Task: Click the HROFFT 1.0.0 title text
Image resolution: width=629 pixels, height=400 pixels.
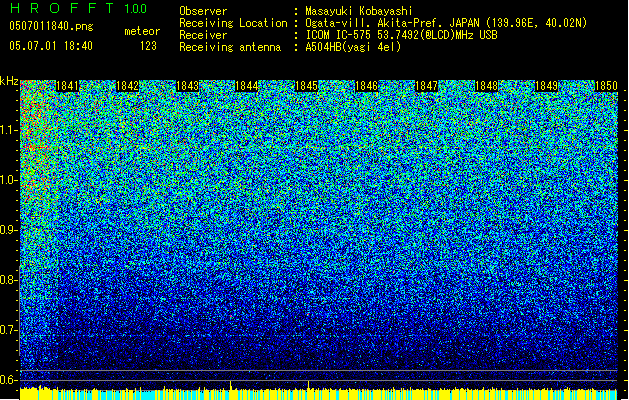Action: click(x=79, y=8)
